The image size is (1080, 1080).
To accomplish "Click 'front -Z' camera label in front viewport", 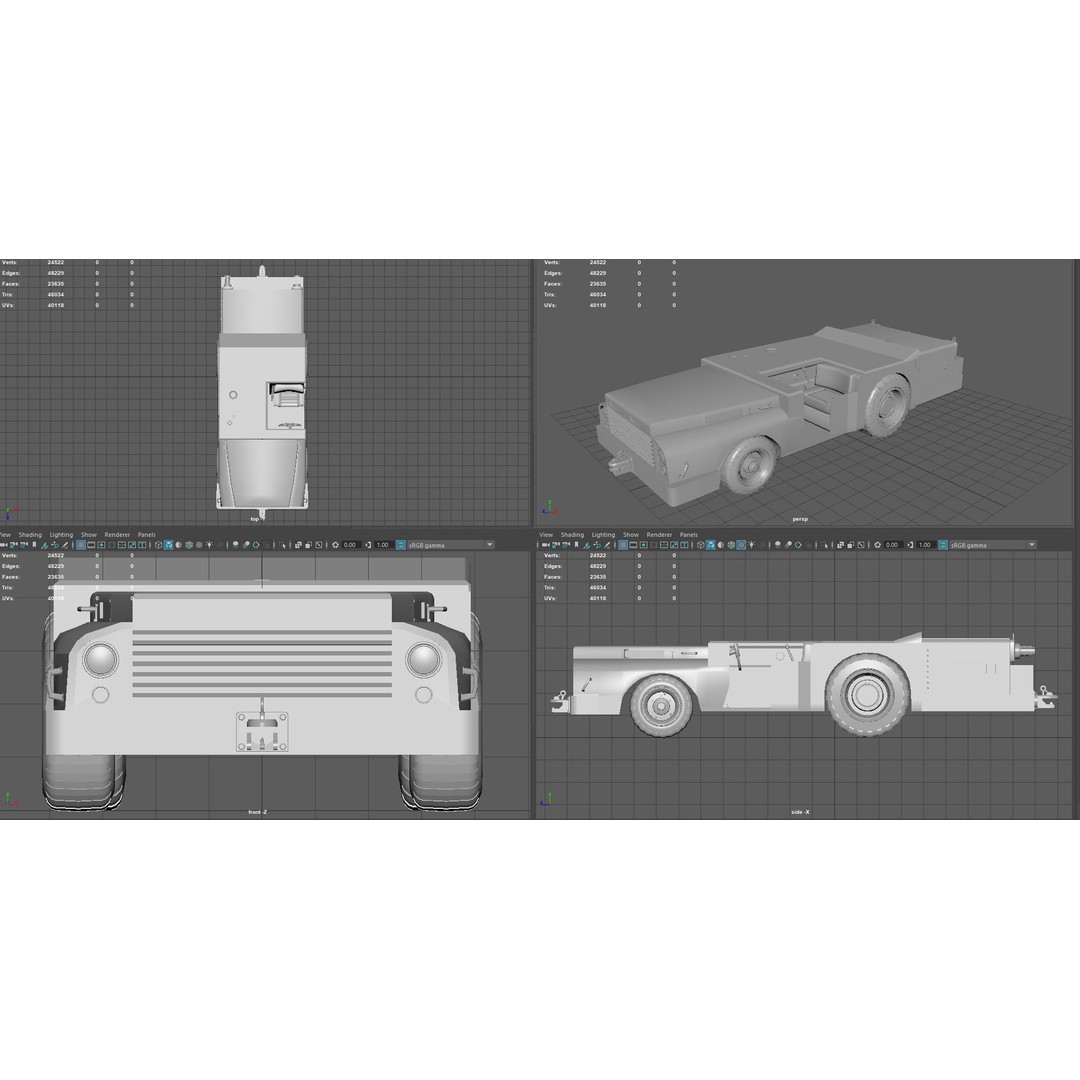I will (258, 812).
